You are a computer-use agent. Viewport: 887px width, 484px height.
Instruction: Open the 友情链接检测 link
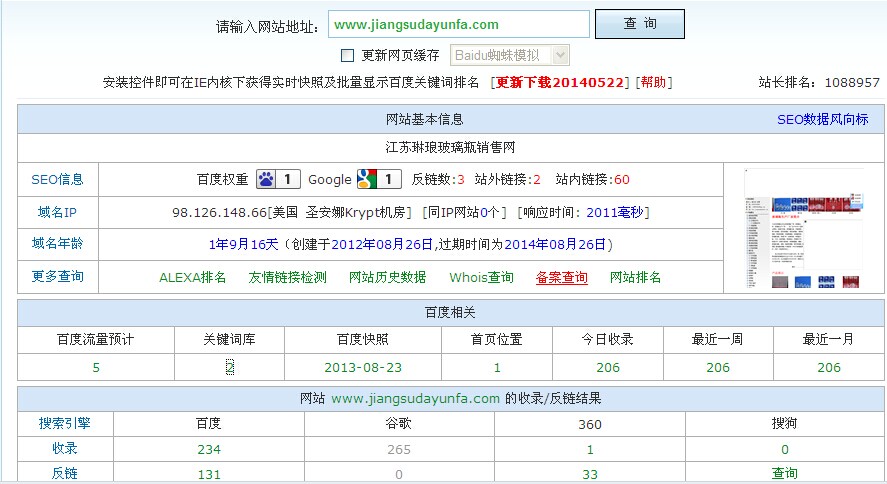click(x=287, y=277)
